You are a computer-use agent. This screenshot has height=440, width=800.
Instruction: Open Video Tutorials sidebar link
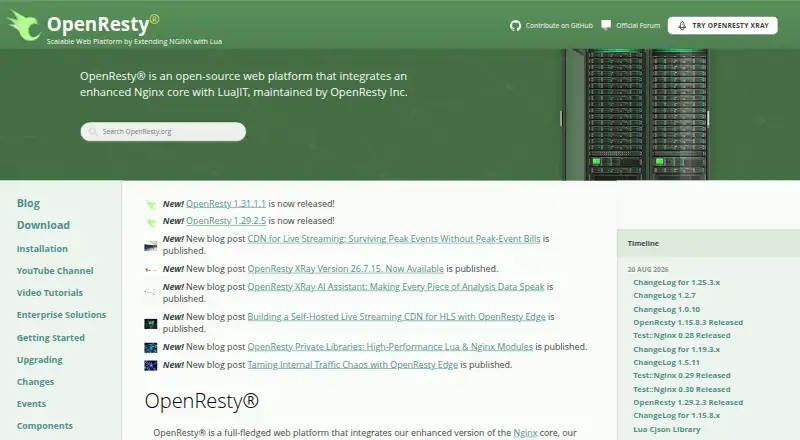49,292
